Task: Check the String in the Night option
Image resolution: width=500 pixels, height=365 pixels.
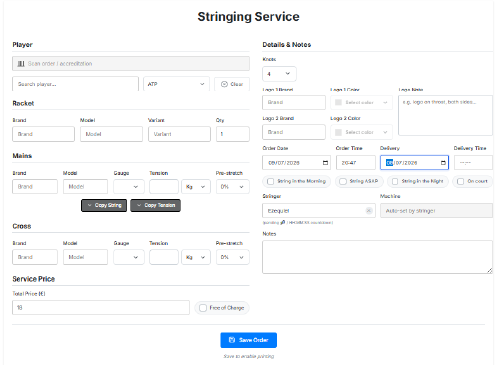Action: point(395,181)
